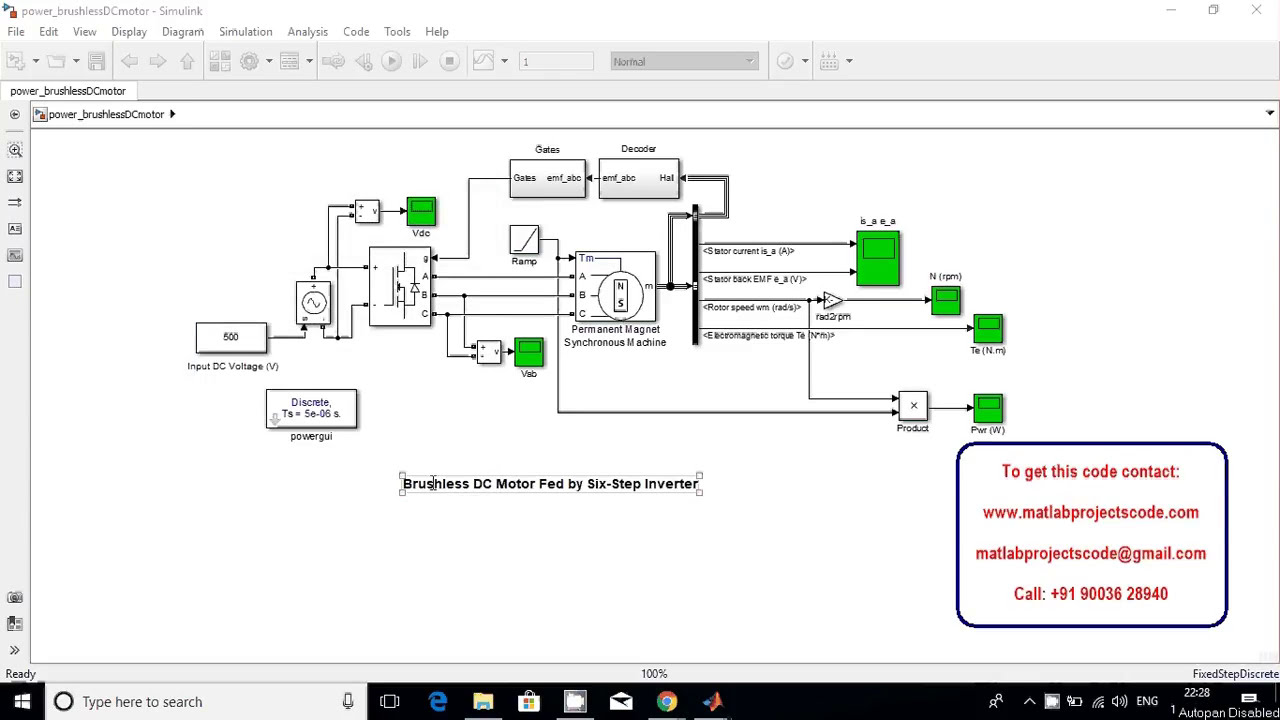1280x720 pixels.
Task: Open Model Configuration Parameters gear icon
Action: coord(250,62)
